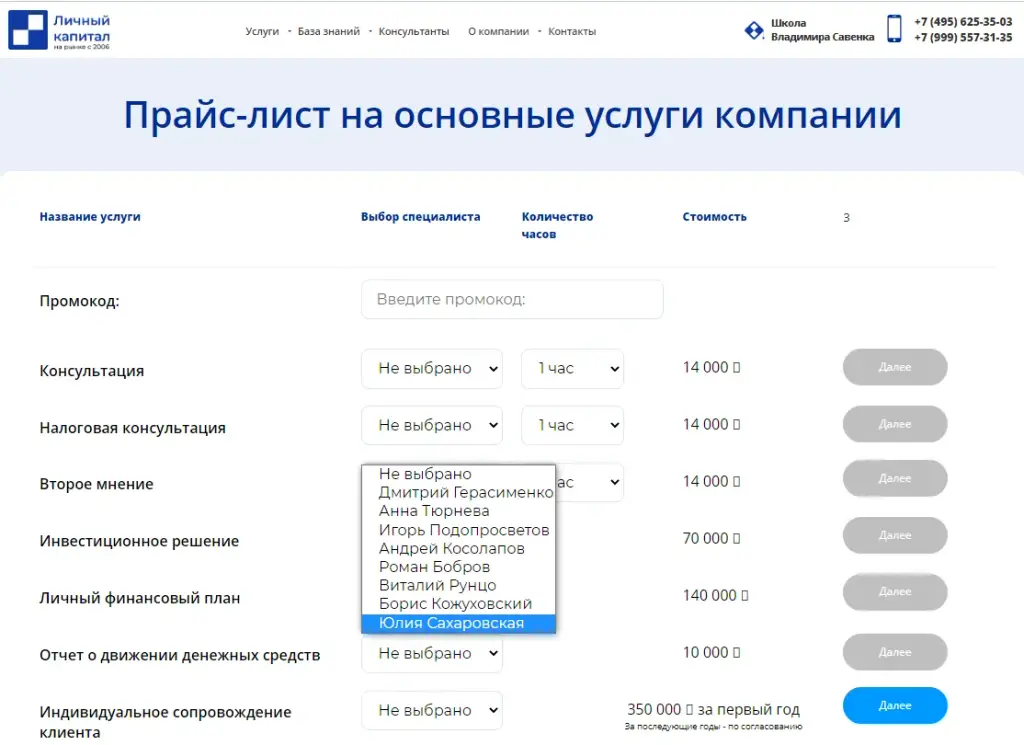The image size is (1024, 745).
Task: Click the Школа Владимира Савенка diamond icon
Action: (x=754, y=30)
